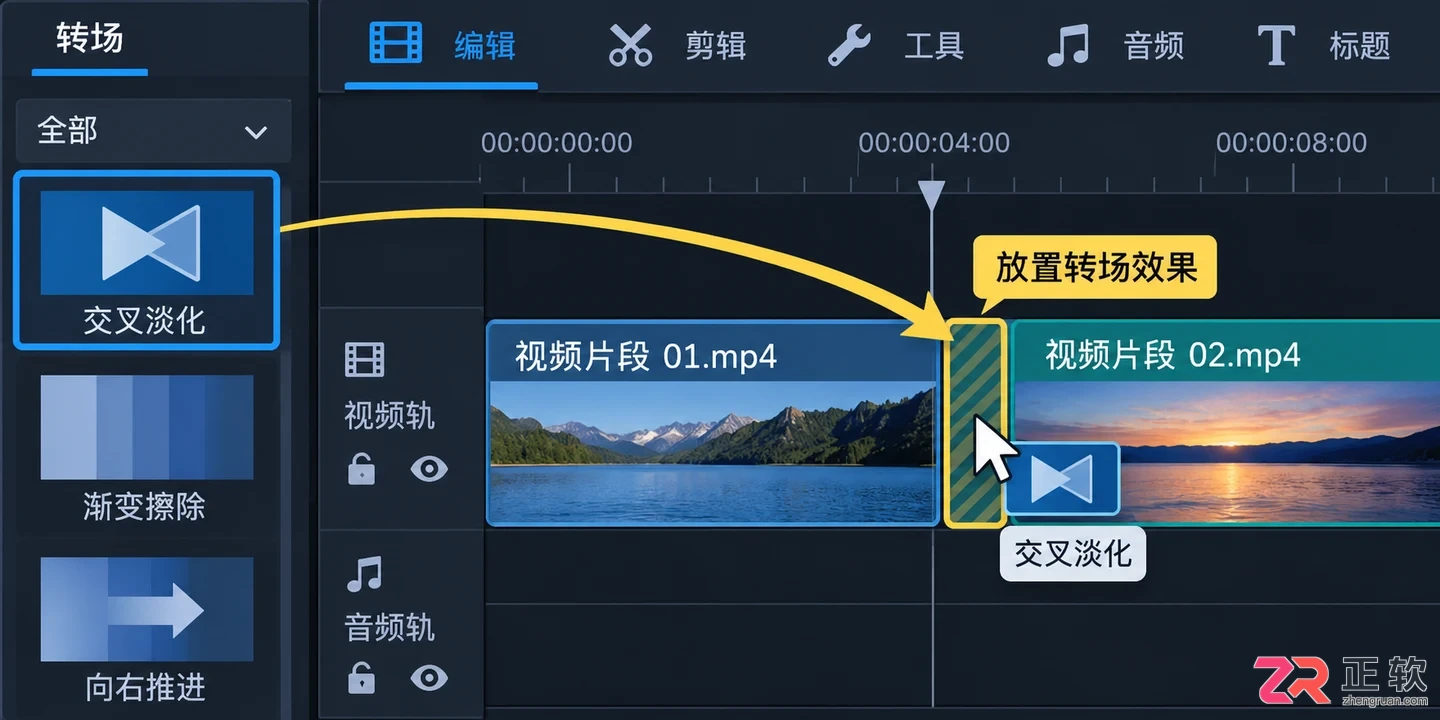Open the 全部 category dropdown
1440x720 pixels.
[153, 131]
